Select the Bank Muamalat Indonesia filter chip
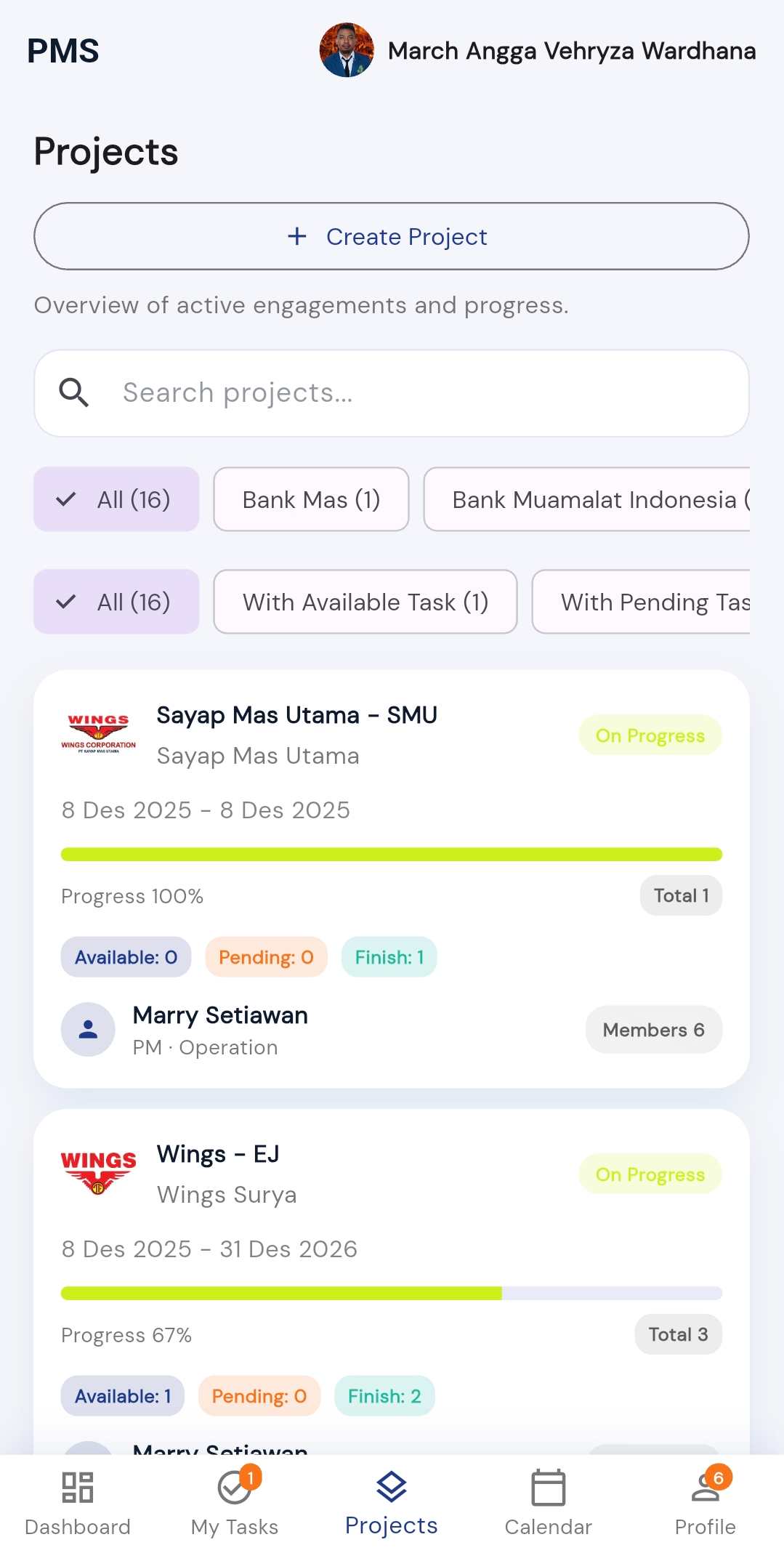The width and height of the screenshot is (784, 1553). coord(587,499)
